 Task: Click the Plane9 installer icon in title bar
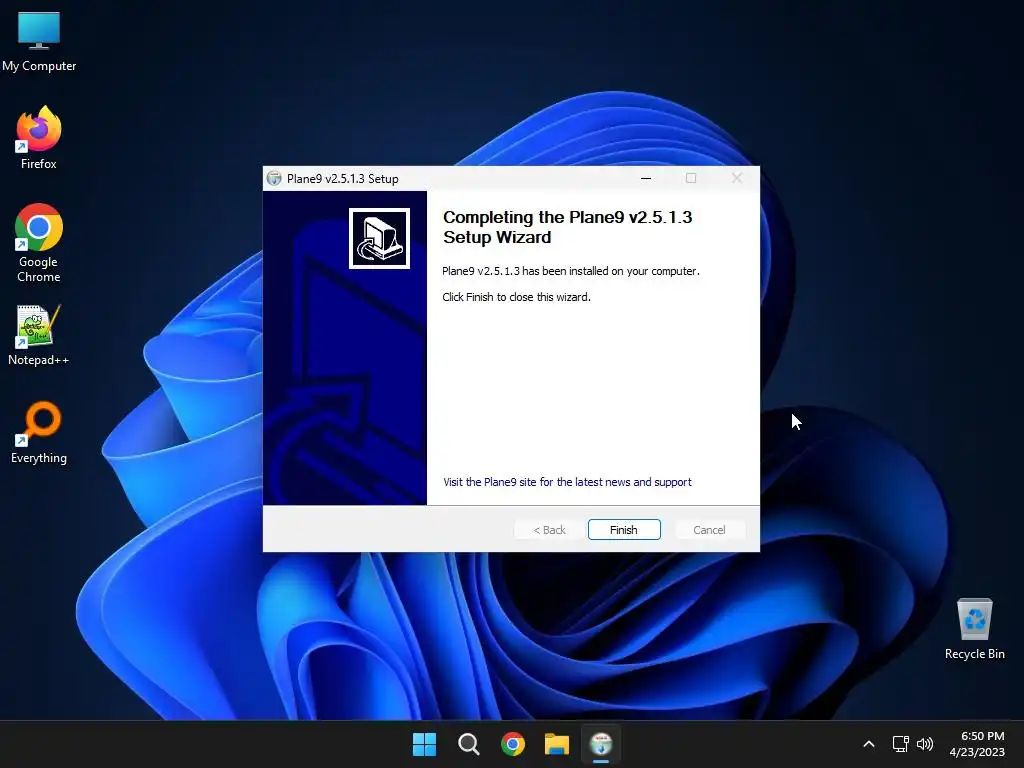[274, 178]
